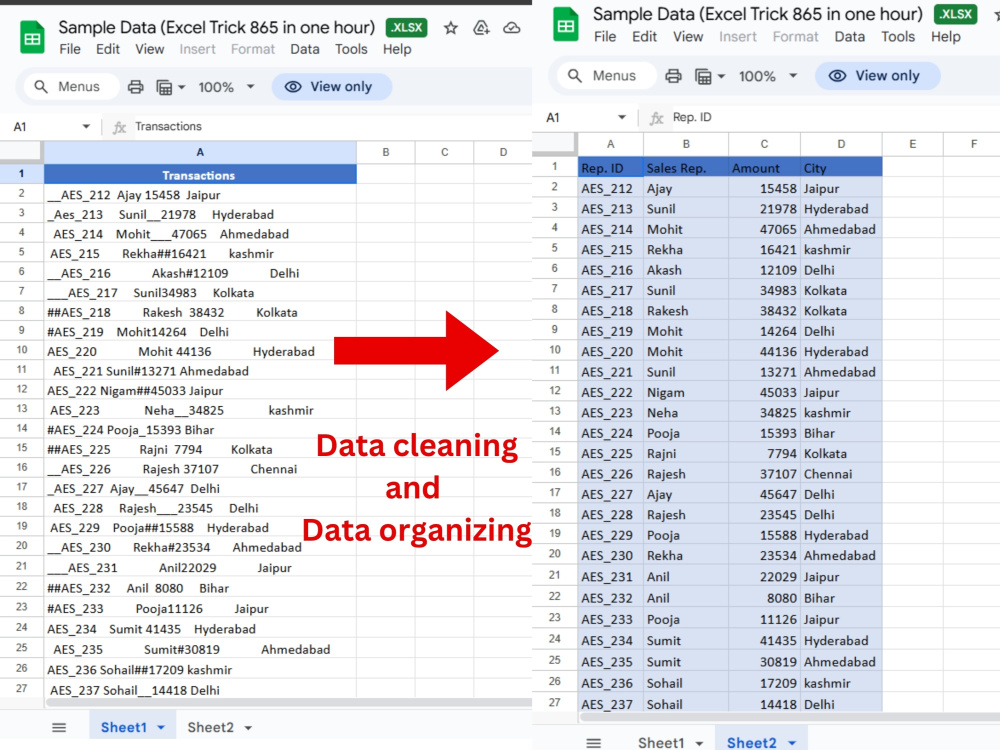
Task: Click Google Sheets logo in right window
Action: pyautogui.click(x=566, y=24)
